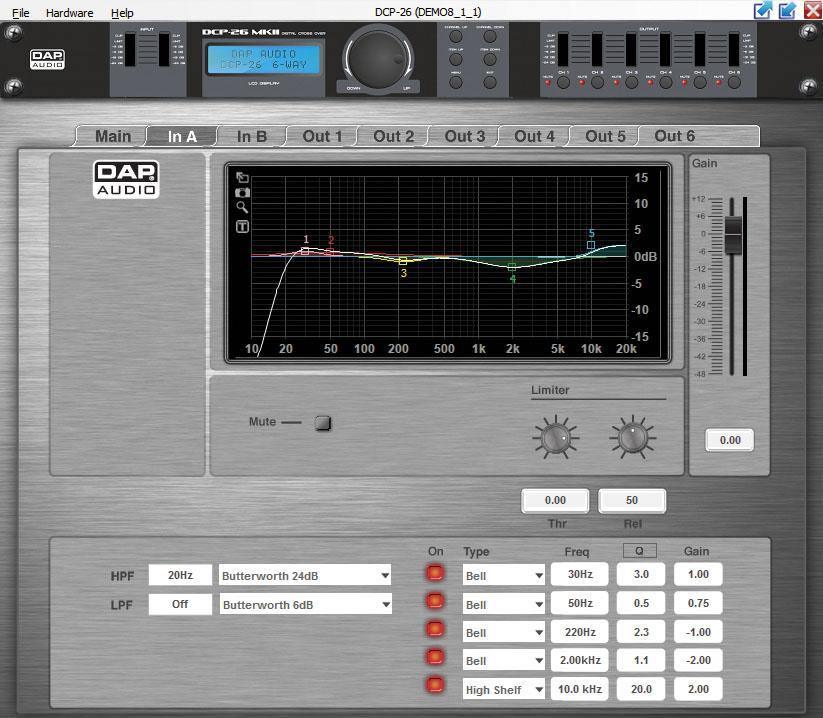Screen dimensions: 823x718
Task: Select EQ node 2 on the graph
Action: point(329,252)
